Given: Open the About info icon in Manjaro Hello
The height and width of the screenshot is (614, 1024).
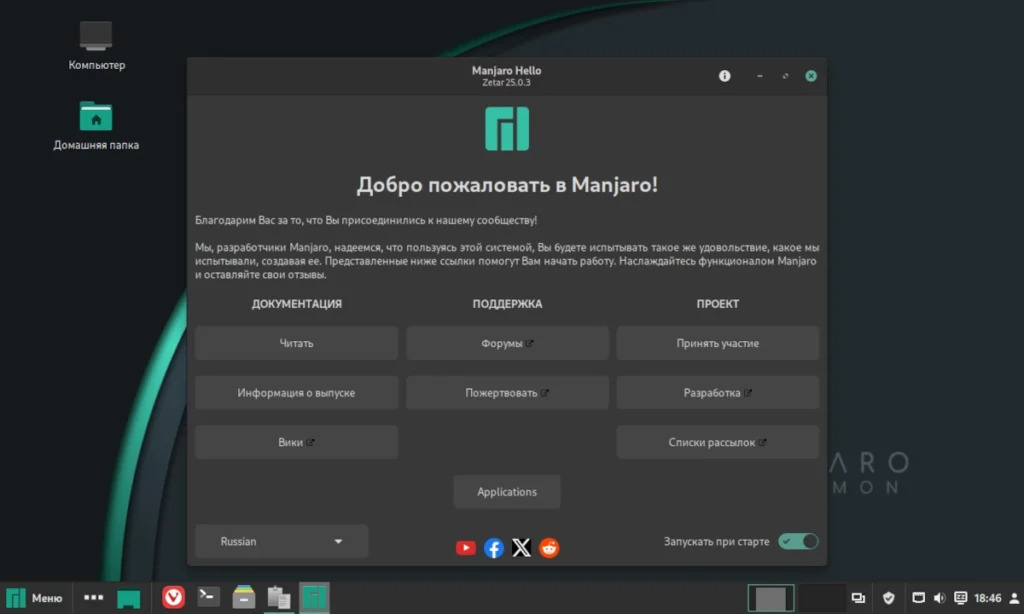Looking at the screenshot, I should [x=724, y=76].
